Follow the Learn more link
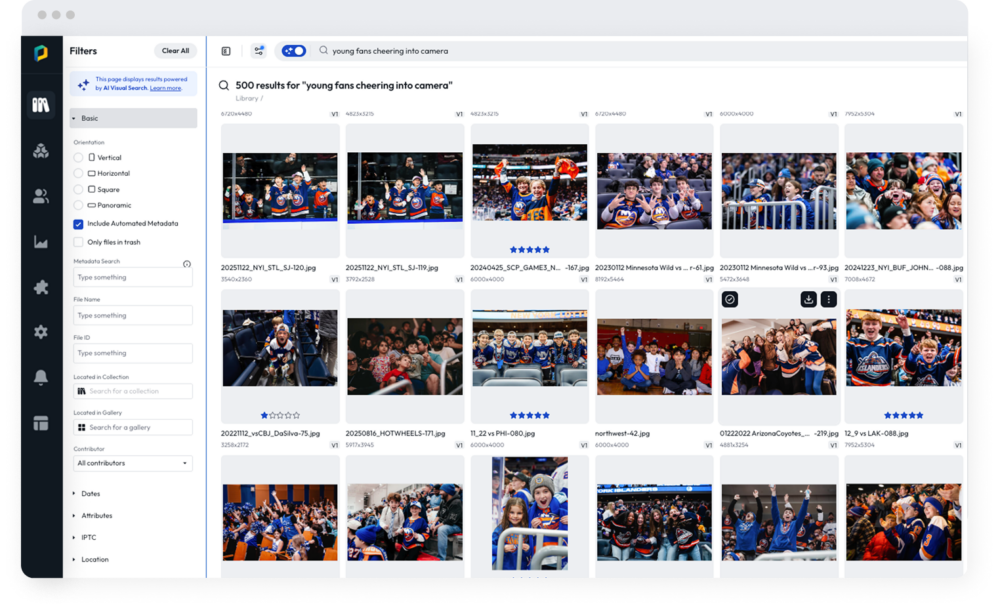Image resolution: width=1000 pixels, height=610 pixels. tap(166, 88)
